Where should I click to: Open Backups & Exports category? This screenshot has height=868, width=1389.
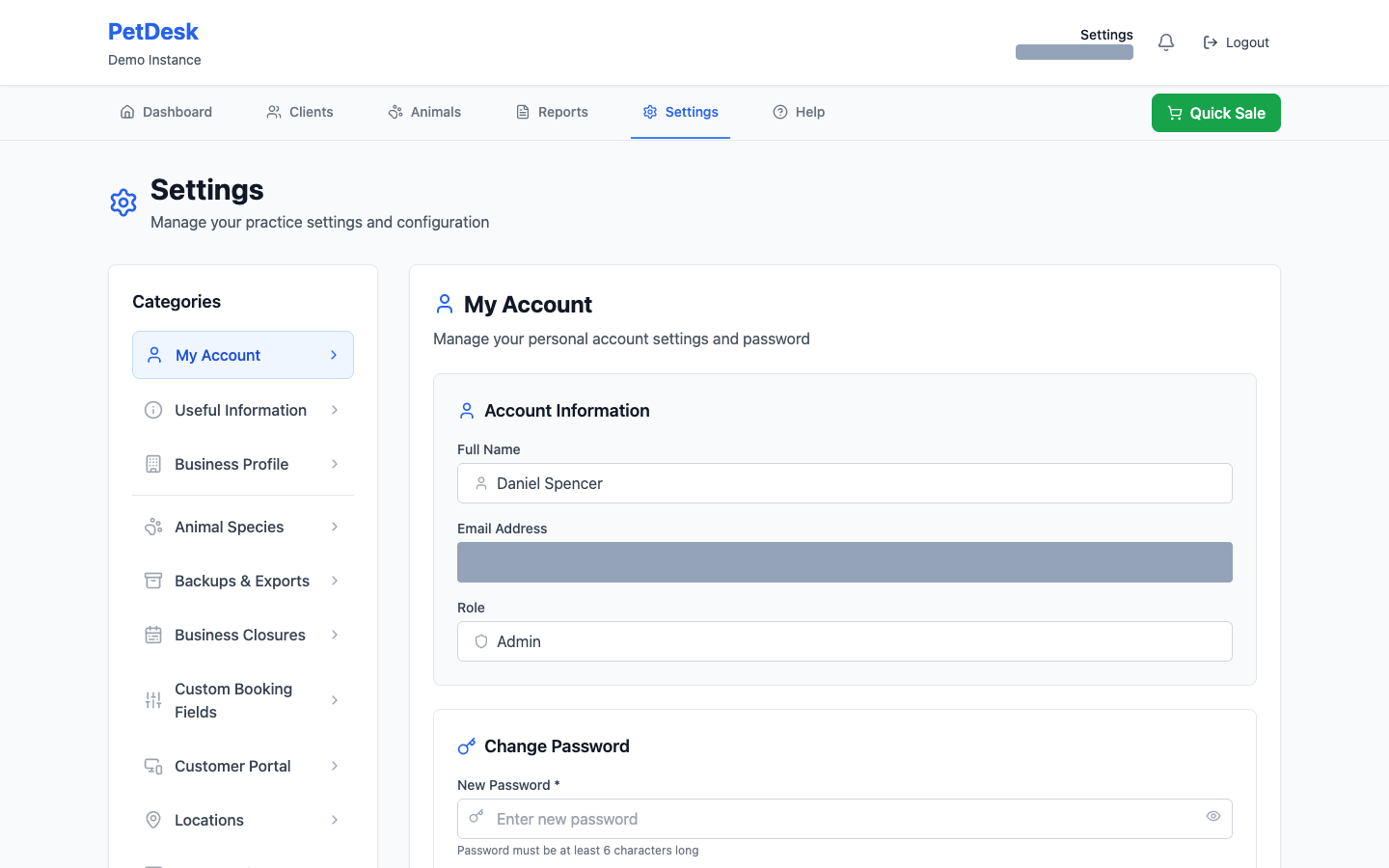tap(243, 581)
